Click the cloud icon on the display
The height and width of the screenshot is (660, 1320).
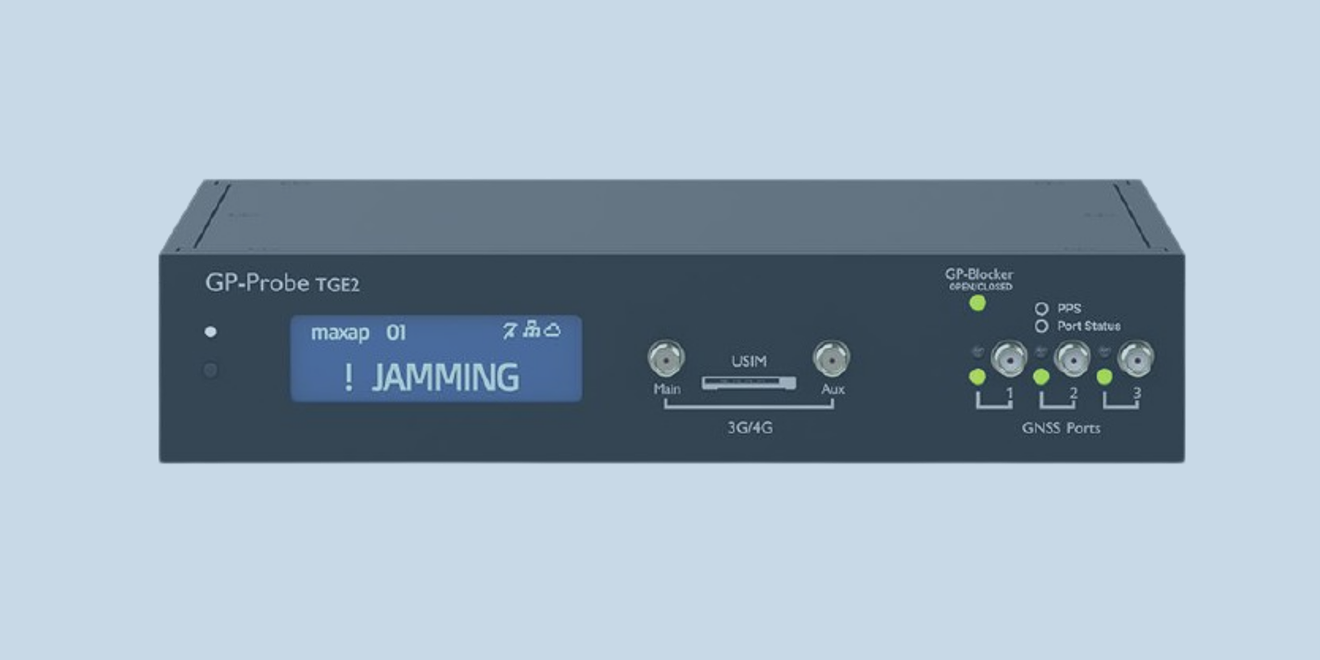(551, 331)
